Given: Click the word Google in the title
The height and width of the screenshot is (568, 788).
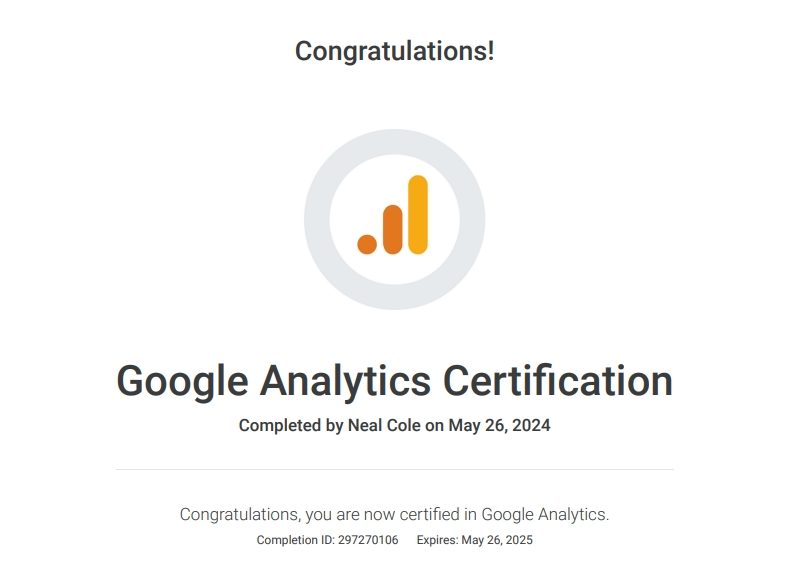Looking at the screenshot, I should click(182, 382).
